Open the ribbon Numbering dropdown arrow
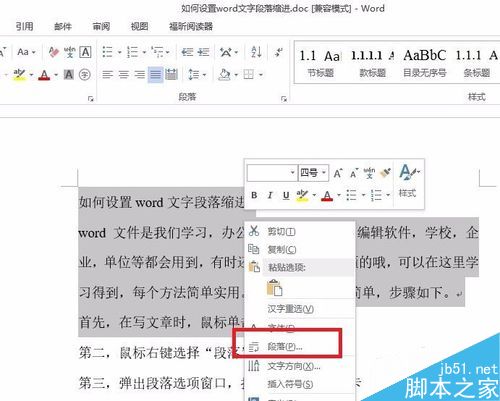Screen dimensions: 500x401 tap(144, 52)
